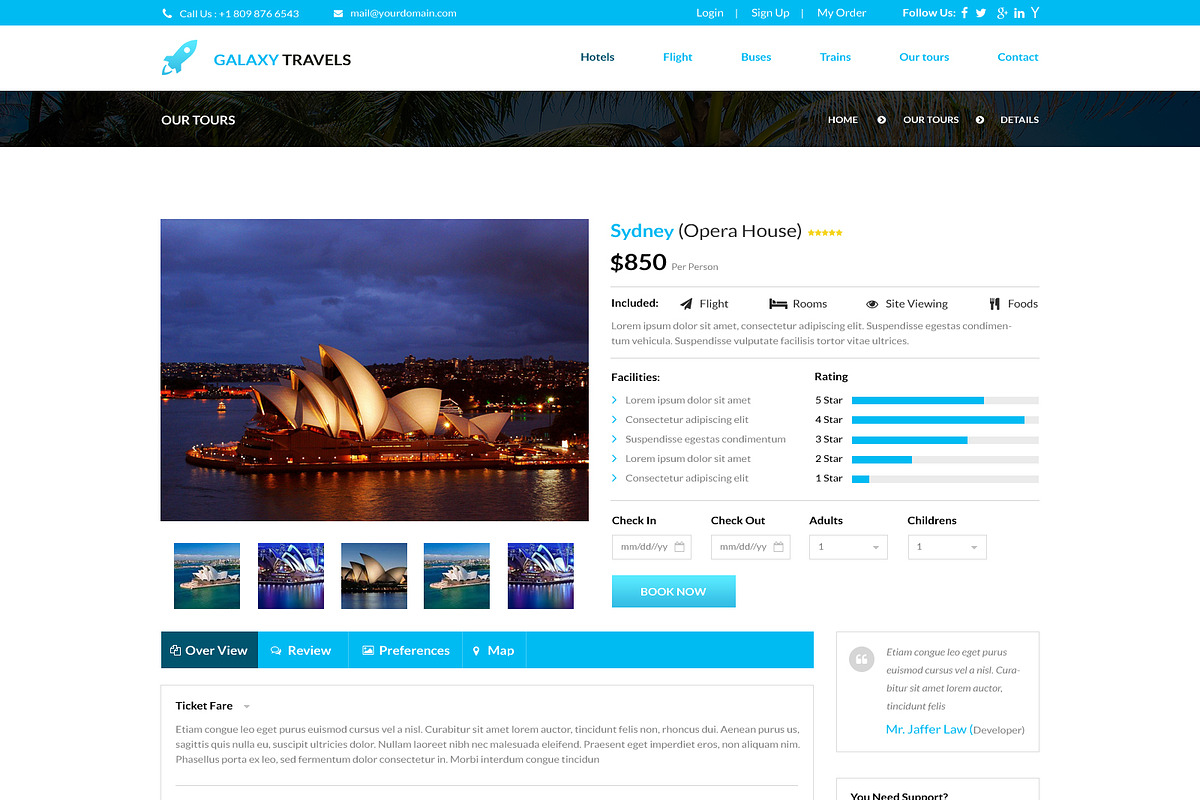The width and height of the screenshot is (1200, 800).
Task: Click the Sydney (Opera House) title
Action: pyautogui.click(x=706, y=231)
